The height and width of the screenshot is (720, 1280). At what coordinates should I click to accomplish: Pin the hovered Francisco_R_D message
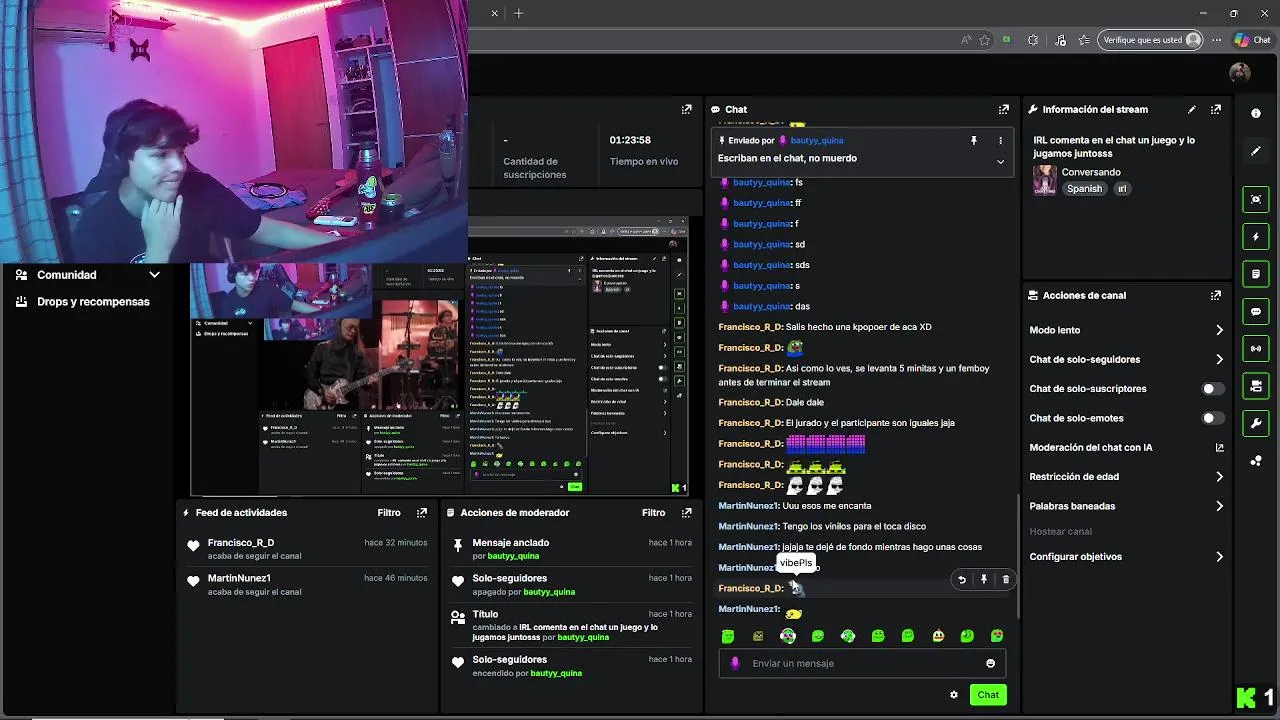[x=984, y=579]
